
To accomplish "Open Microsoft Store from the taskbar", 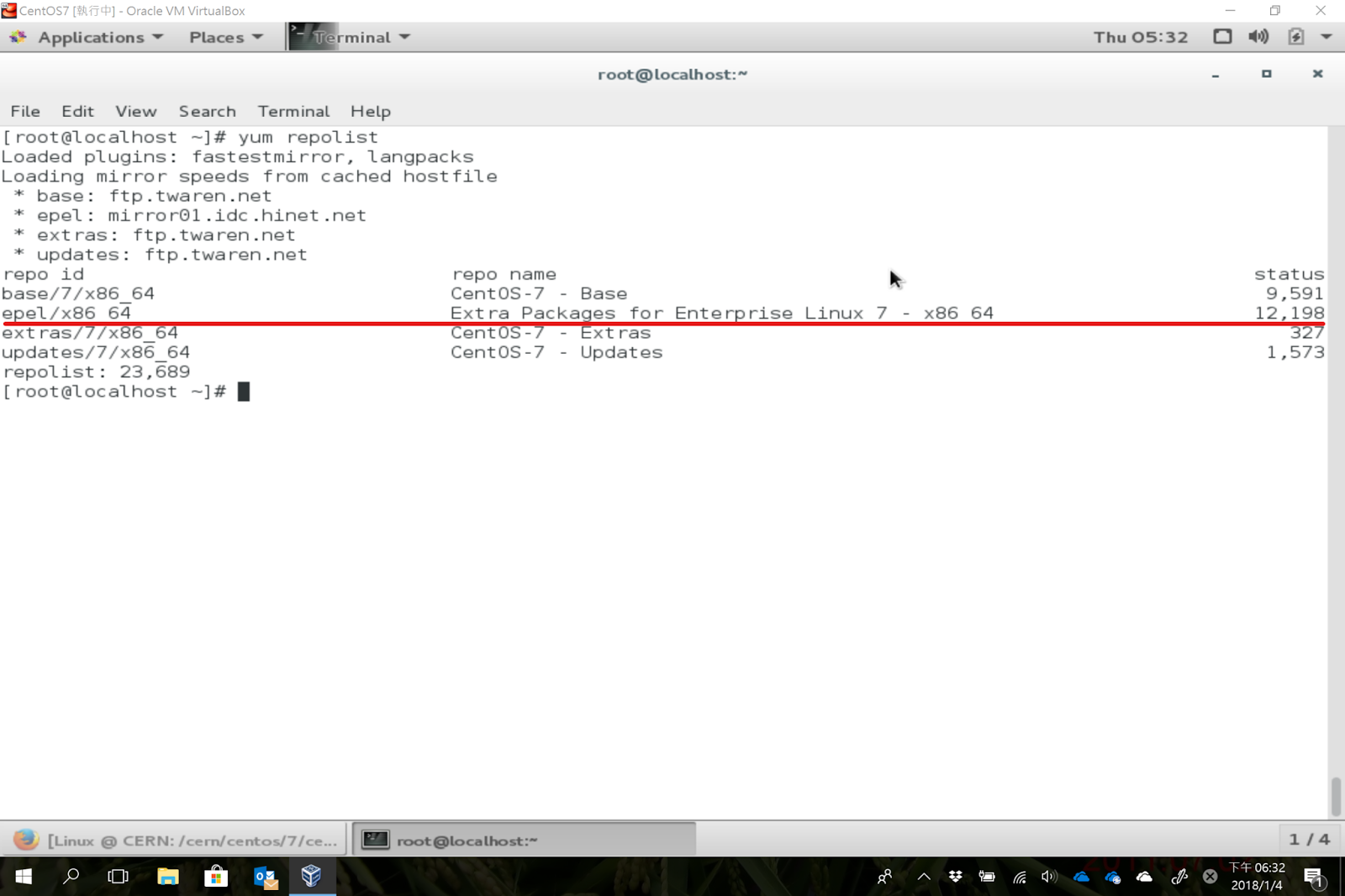I will [x=216, y=877].
